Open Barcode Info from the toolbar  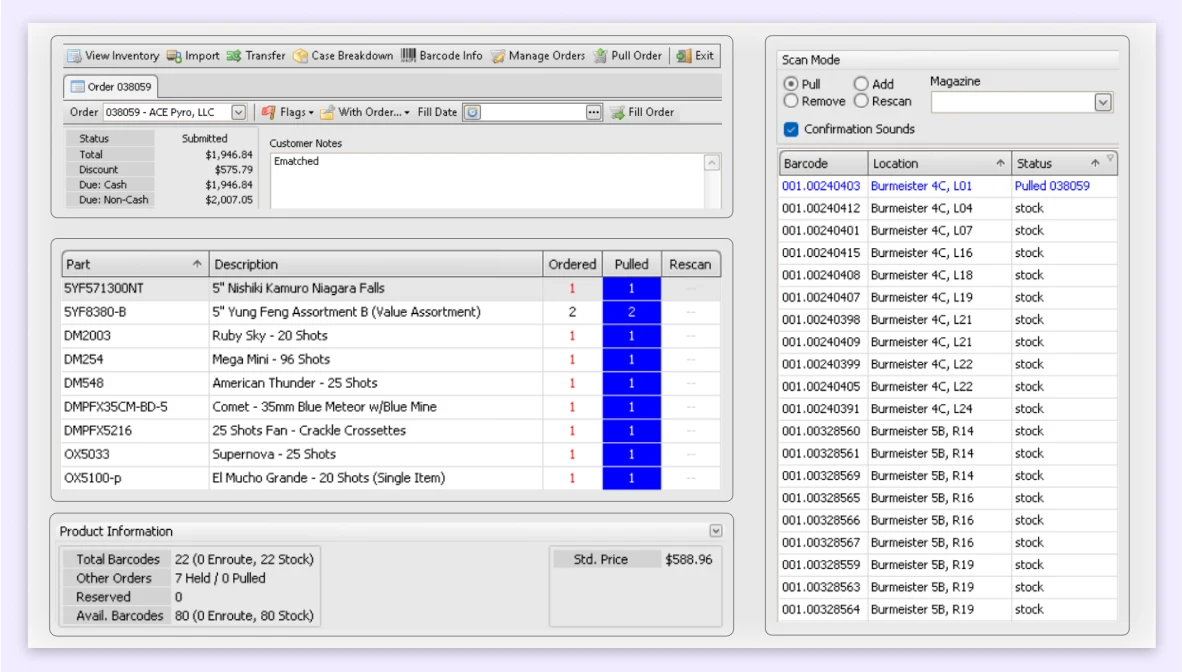point(408,56)
